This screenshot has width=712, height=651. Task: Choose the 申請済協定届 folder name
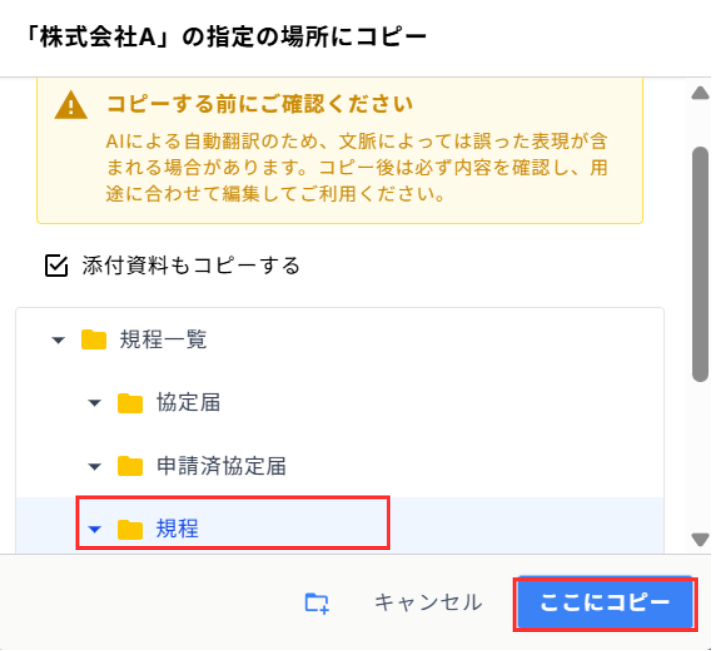[223, 466]
